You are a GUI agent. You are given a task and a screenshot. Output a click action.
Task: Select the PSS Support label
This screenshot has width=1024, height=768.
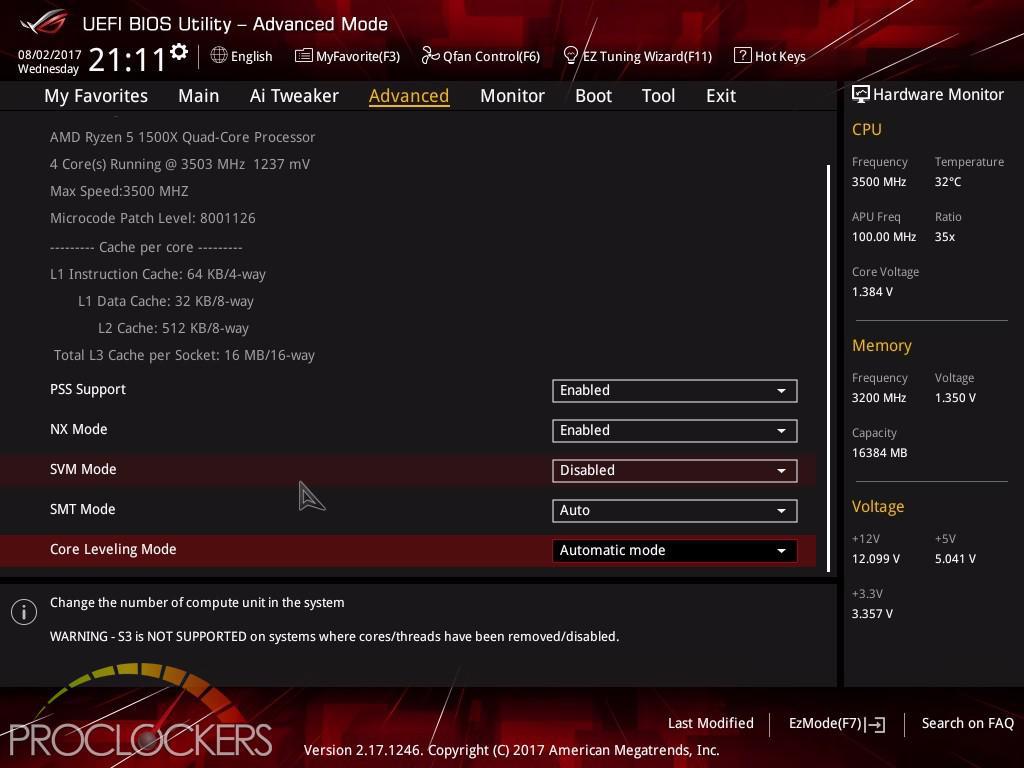tap(88, 389)
